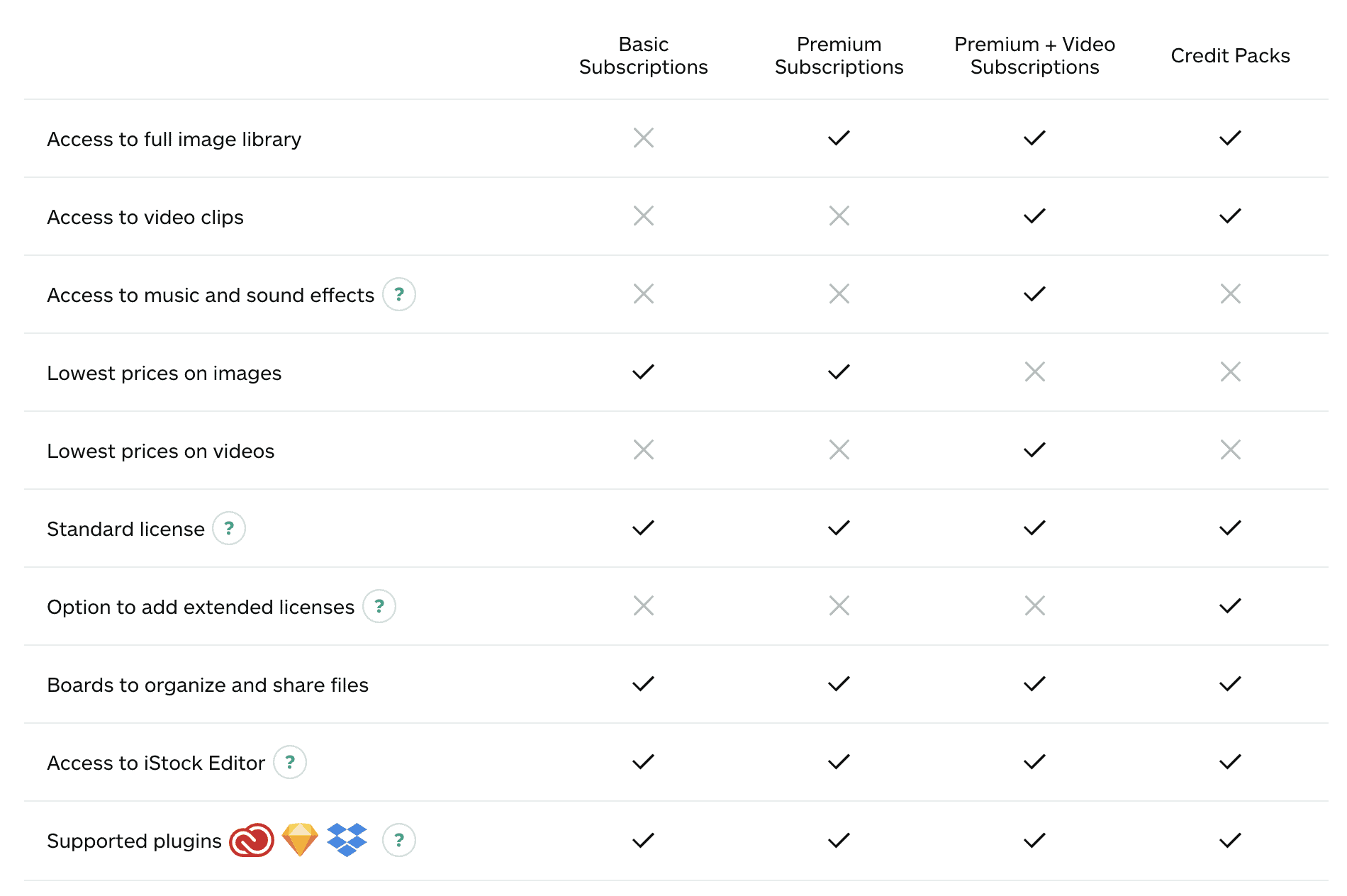Screen dimensions: 1347x896
Task: Click the Dropbox plugin icon
Action: pos(347,840)
